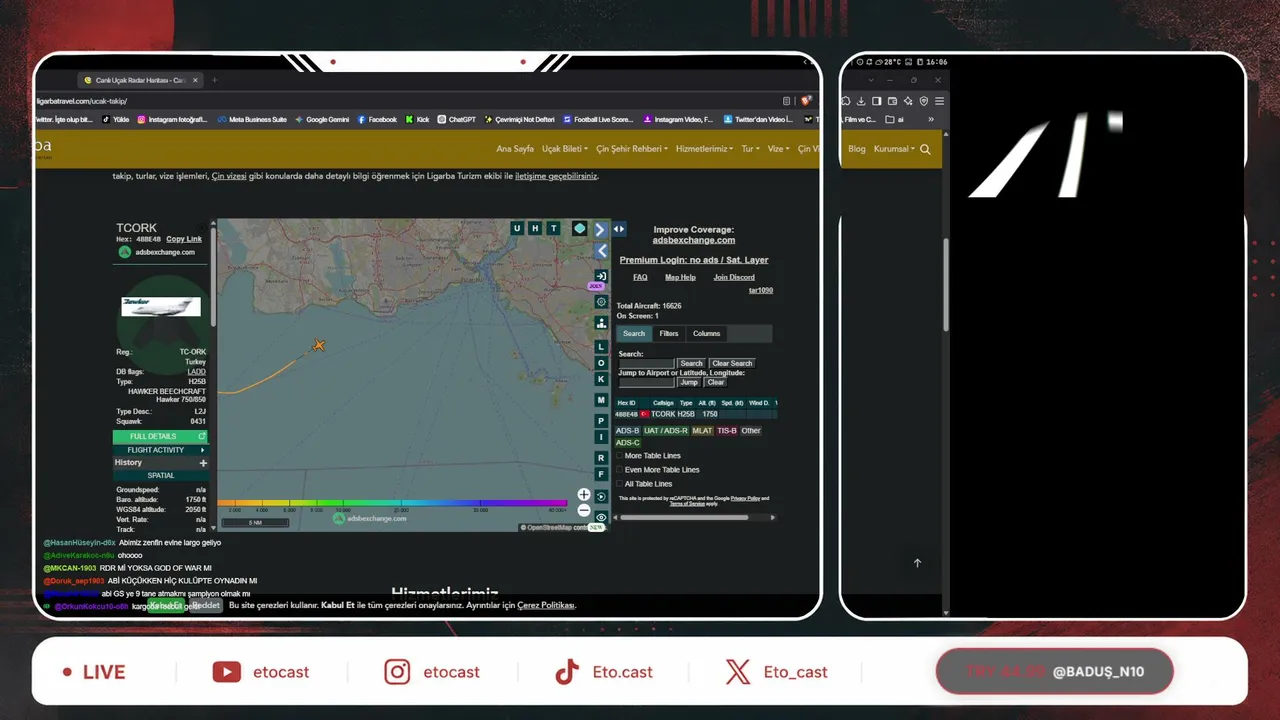
Task: Open the Map Help link
Action: click(680, 277)
